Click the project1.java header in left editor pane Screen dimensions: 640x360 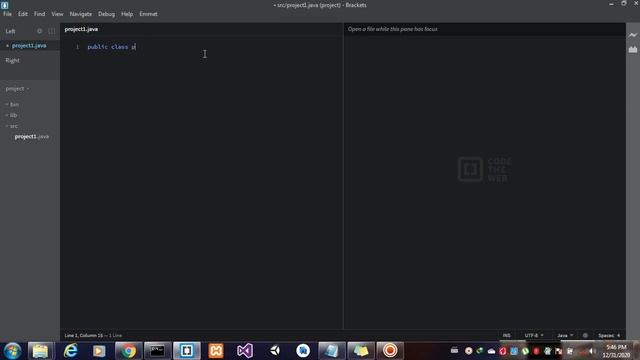(81, 29)
